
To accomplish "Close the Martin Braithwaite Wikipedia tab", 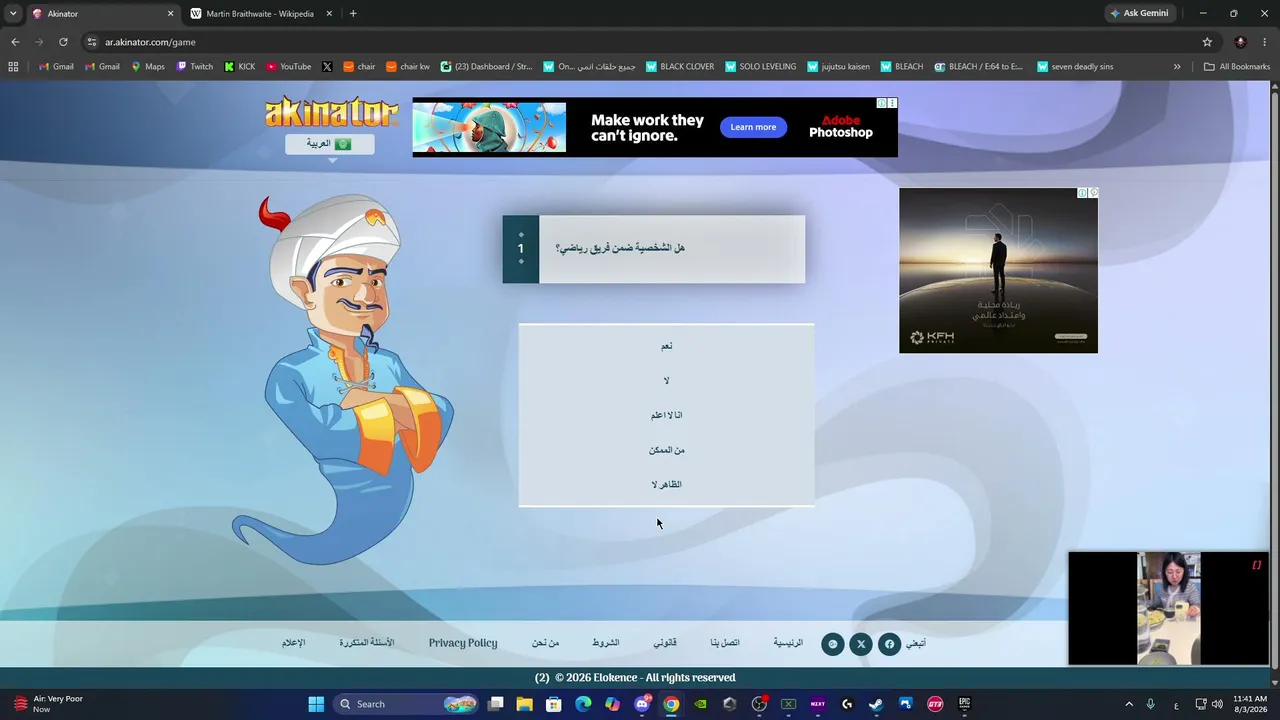I will [329, 14].
